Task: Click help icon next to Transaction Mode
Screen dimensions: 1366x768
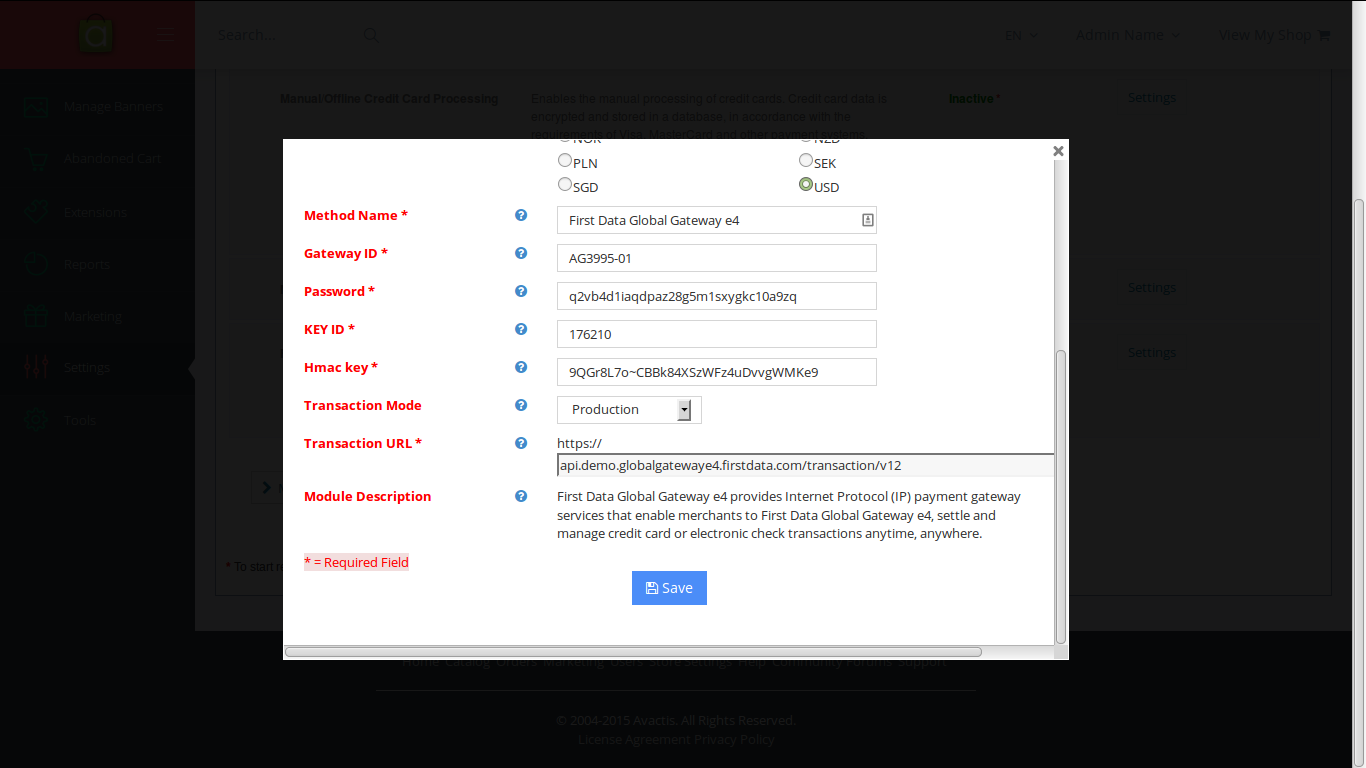Action: coord(521,405)
